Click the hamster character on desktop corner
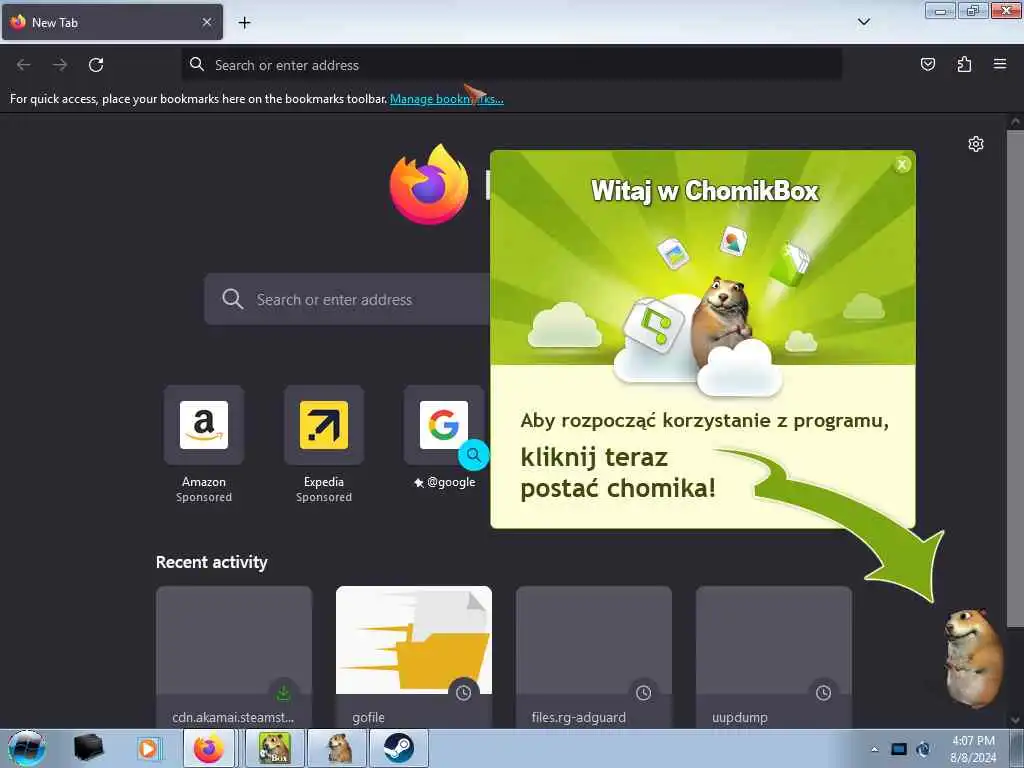This screenshot has width=1024, height=768. [974, 658]
